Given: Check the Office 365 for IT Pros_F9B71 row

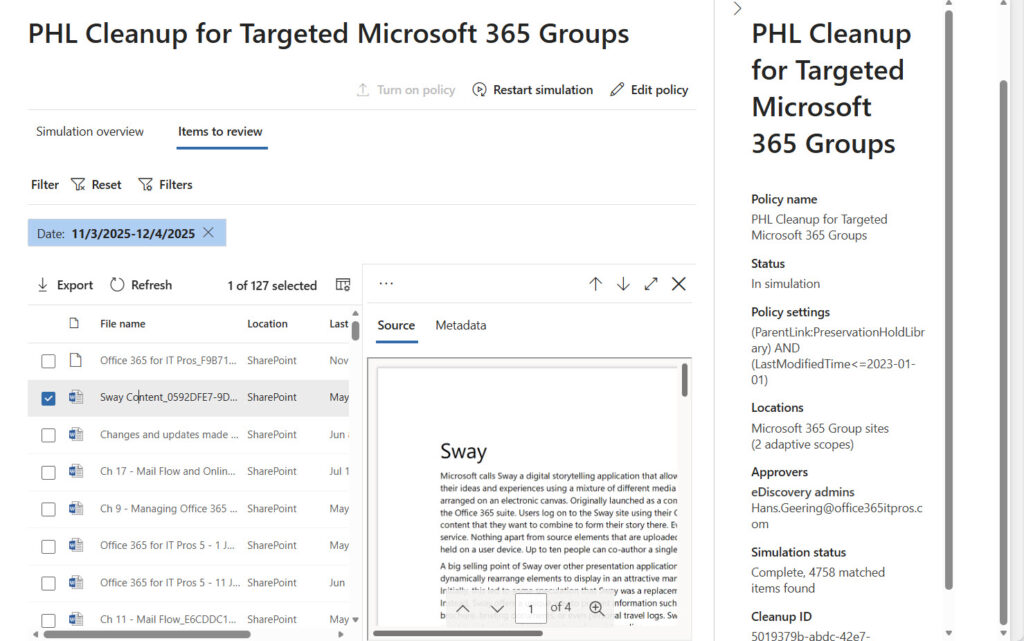Looking at the screenshot, I should pos(48,361).
